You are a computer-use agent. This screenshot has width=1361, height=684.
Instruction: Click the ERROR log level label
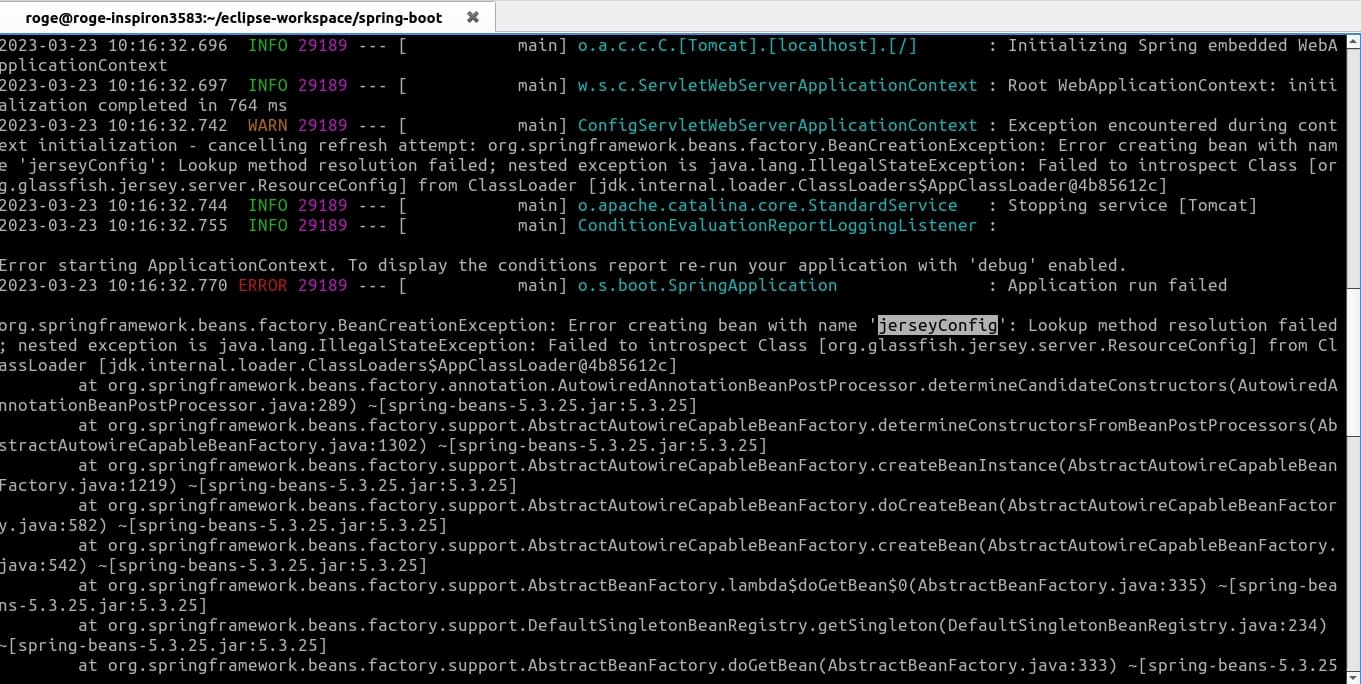point(263,285)
